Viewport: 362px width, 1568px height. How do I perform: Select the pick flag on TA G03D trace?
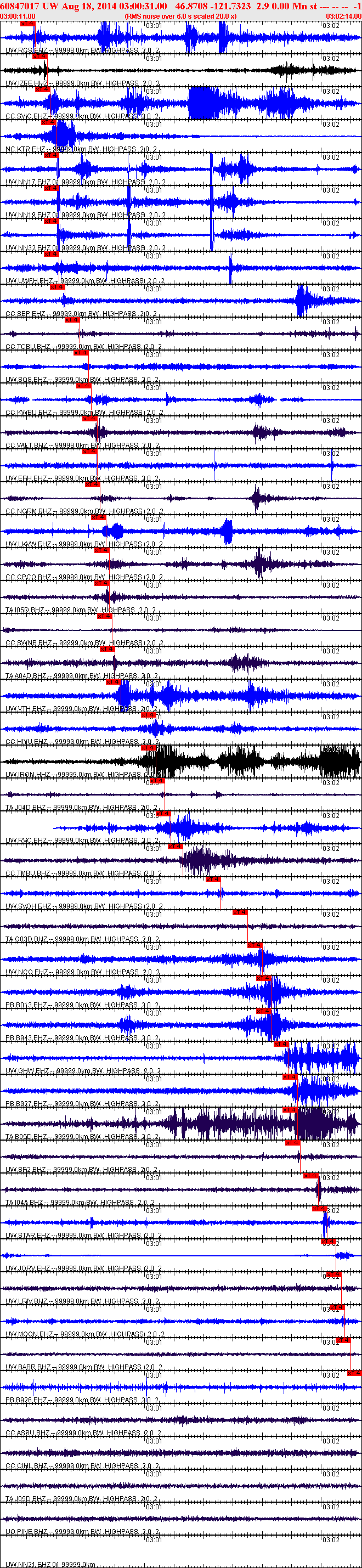[x=240, y=912]
